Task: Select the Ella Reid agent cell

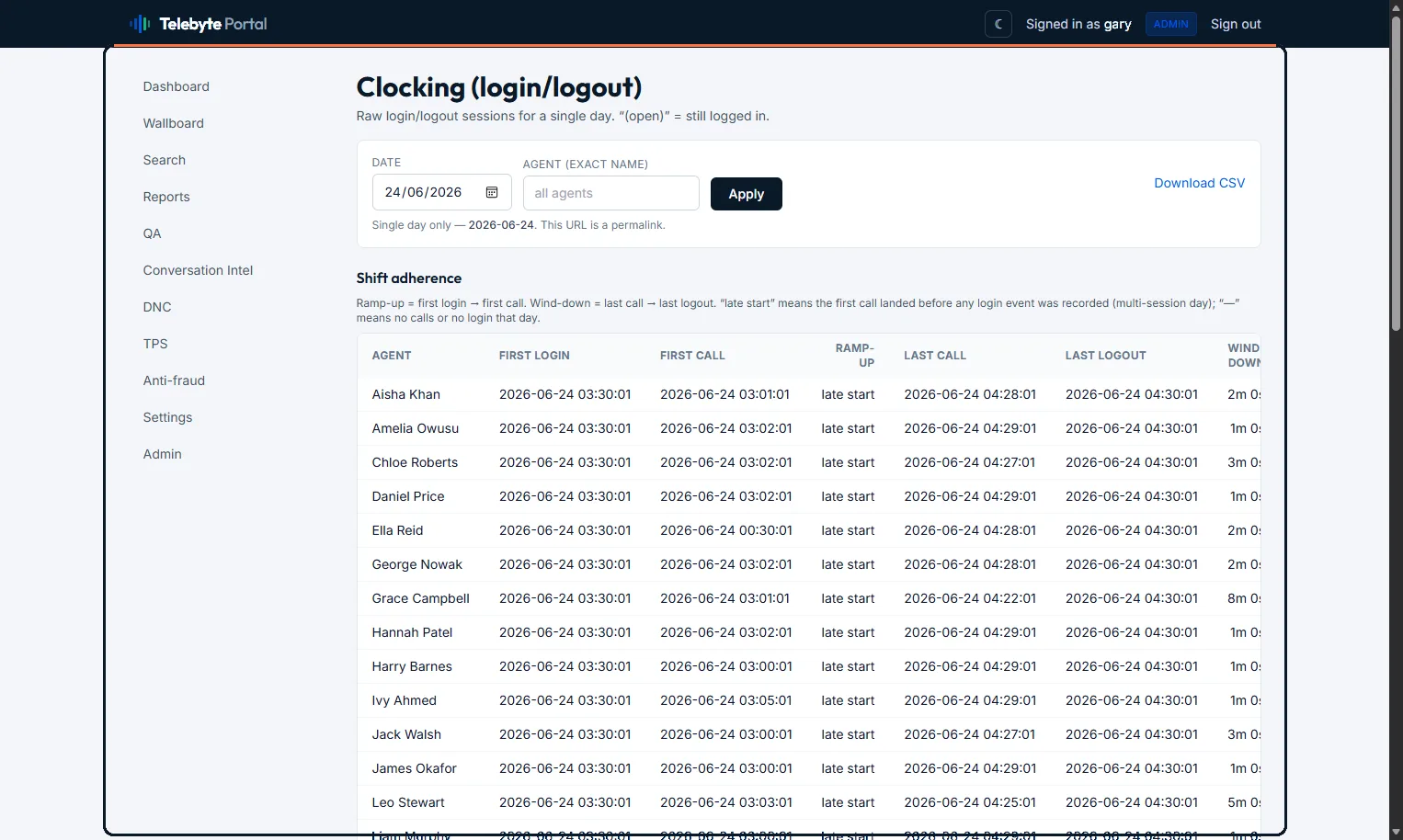Action: 397,530
